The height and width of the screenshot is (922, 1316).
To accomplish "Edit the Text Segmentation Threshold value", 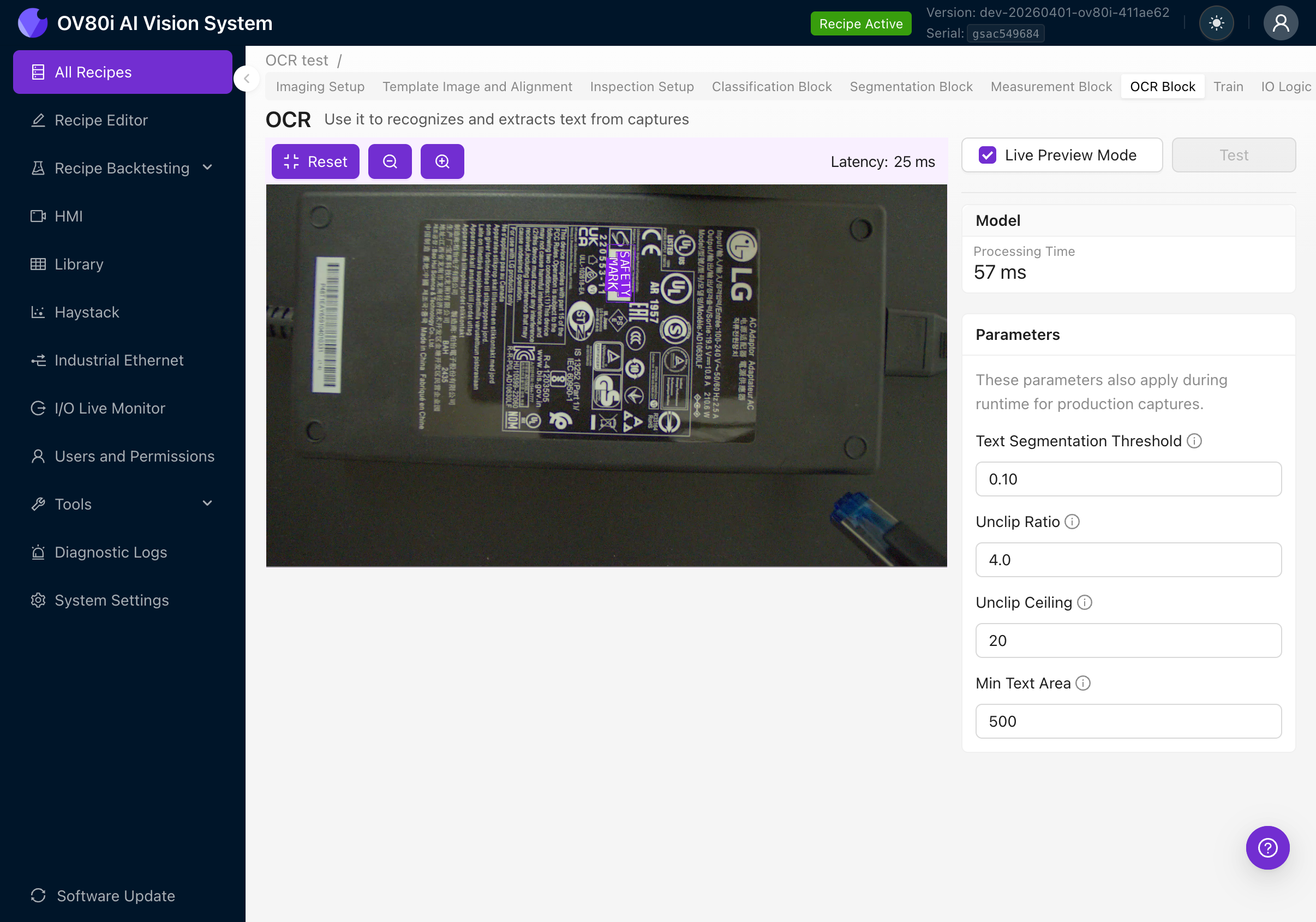I will pyautogui.click(x=1127, y=479).
